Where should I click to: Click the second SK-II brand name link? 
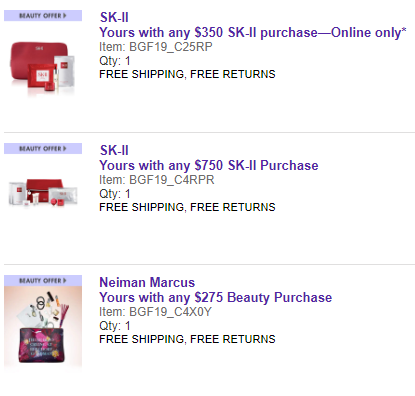click(114, 150)
